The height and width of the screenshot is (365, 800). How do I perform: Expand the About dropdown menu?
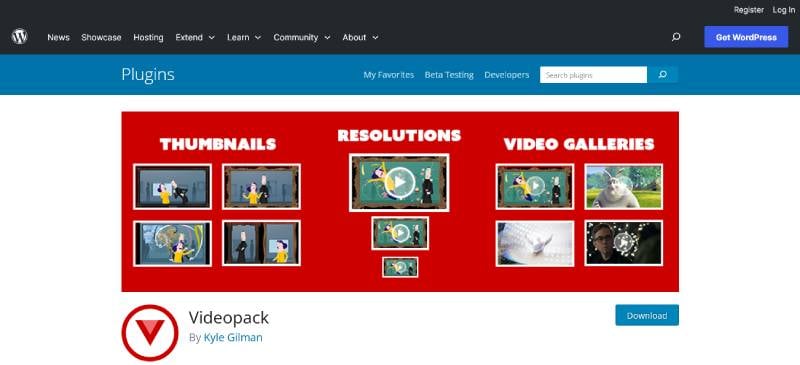360,37
